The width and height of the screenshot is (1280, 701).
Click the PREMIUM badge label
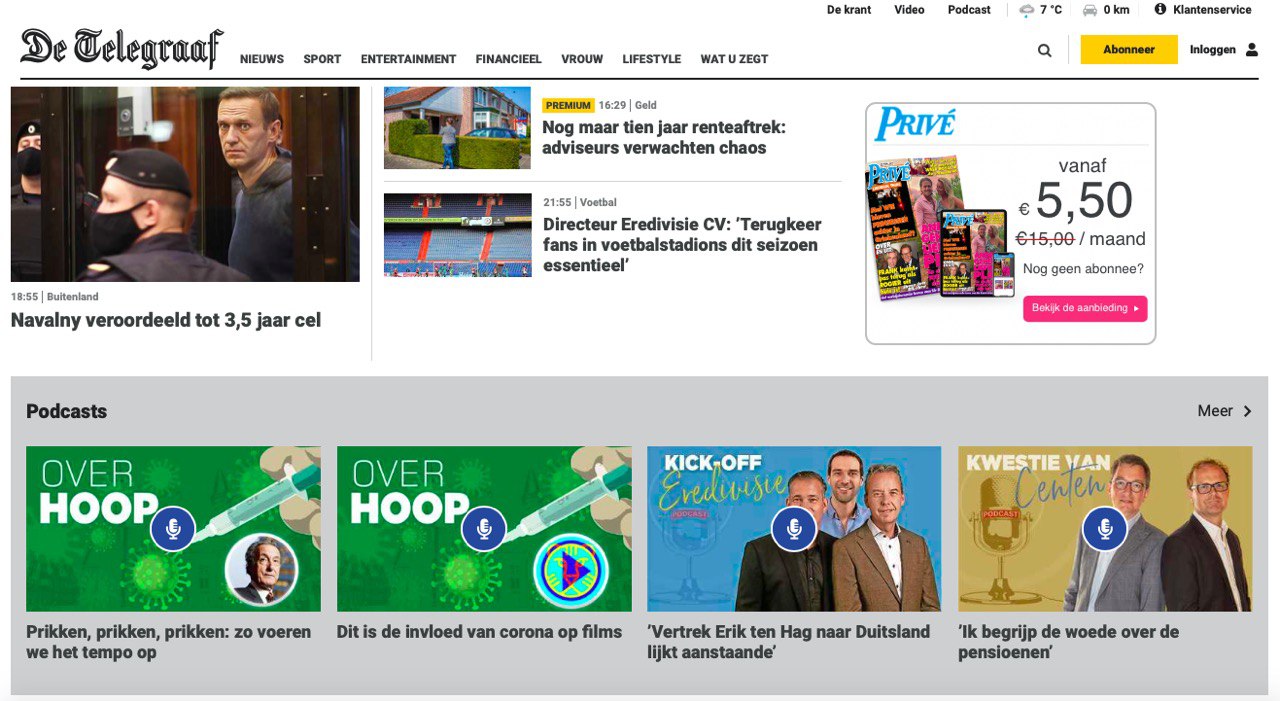point(568,105)
